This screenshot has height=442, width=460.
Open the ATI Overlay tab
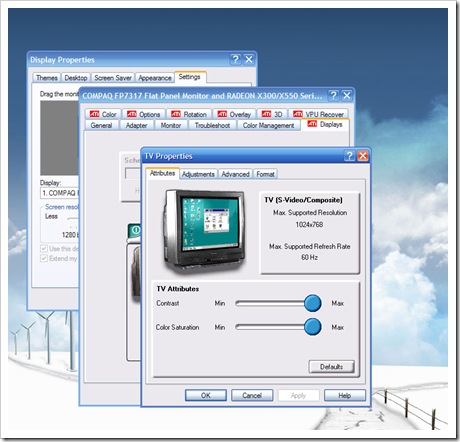(x=234, y=114)
